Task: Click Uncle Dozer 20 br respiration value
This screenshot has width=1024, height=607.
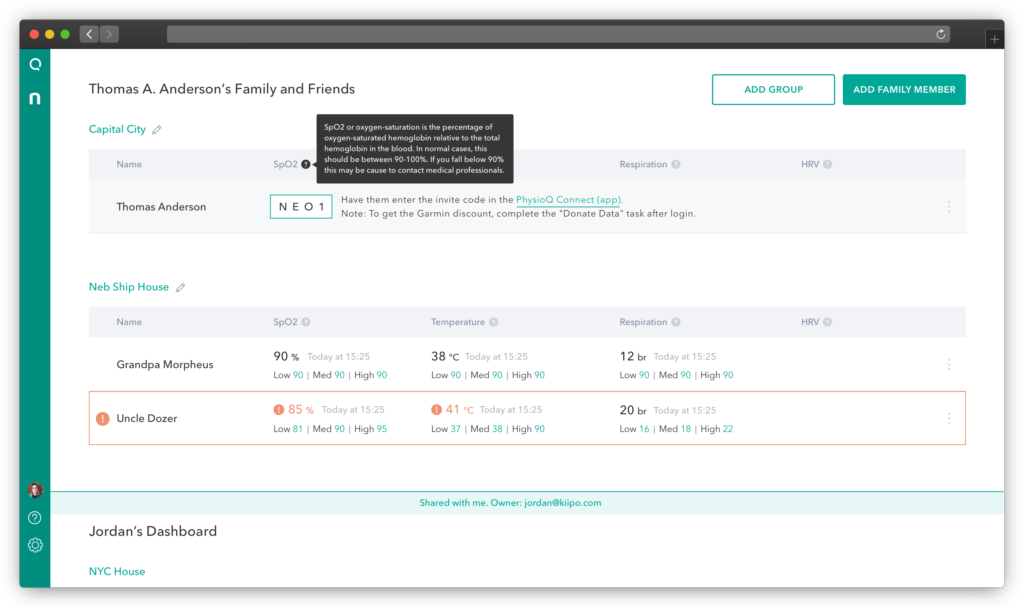Action: [x=633, y=410]
